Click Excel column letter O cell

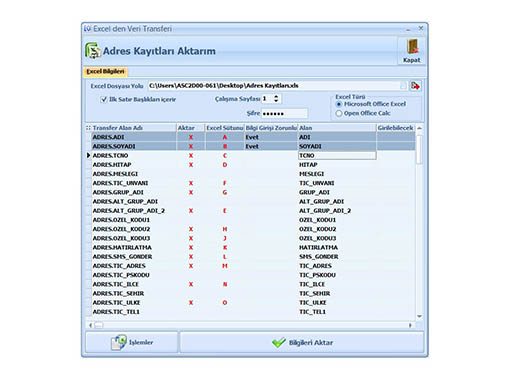pos(225,303)
